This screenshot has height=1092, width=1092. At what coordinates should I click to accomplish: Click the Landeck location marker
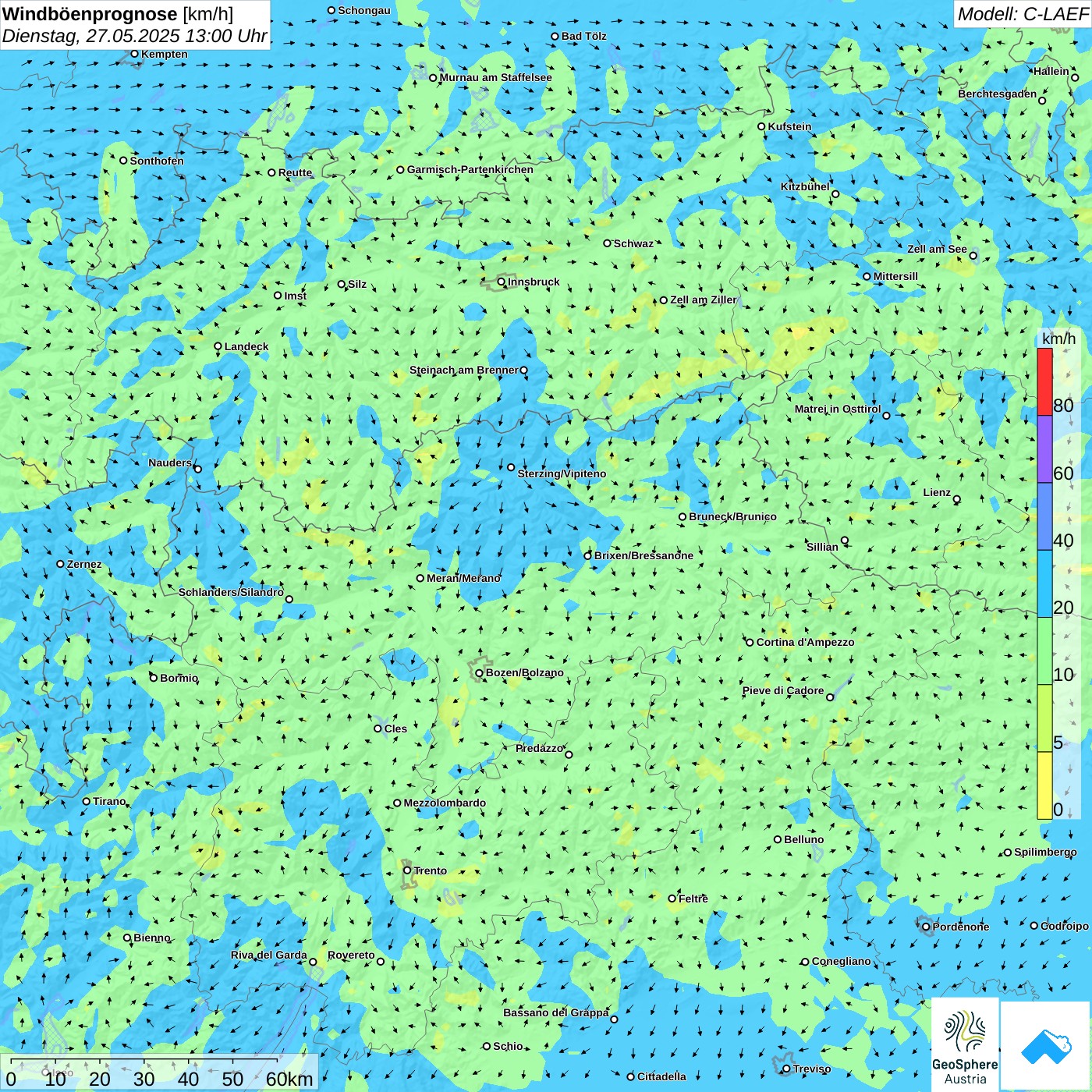(x=218, y=346)
